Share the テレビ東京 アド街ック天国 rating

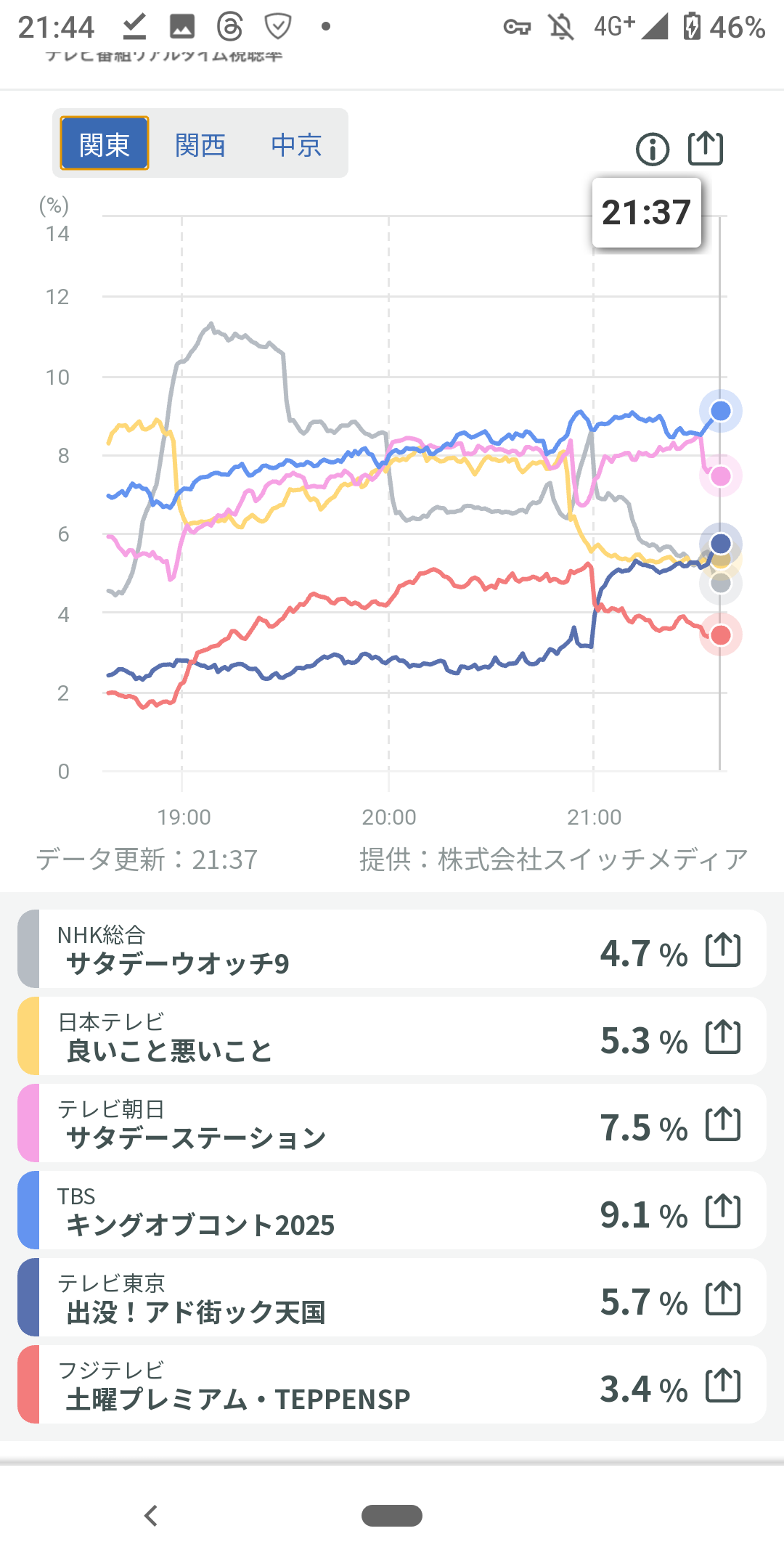coord(723,1299)
